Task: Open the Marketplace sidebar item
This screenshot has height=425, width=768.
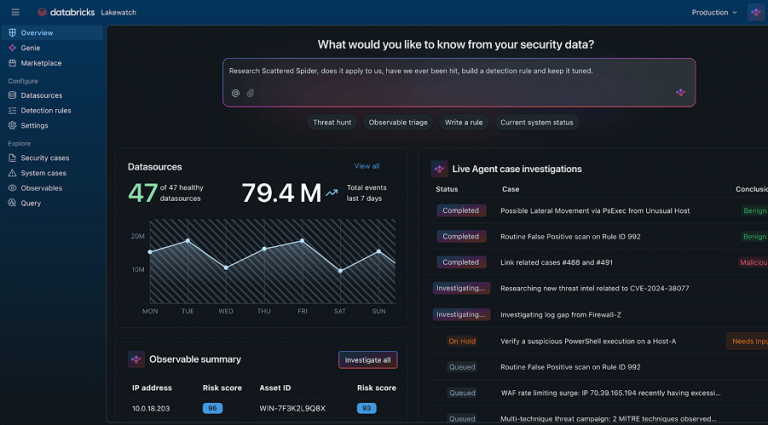Action: click(40, 63)
